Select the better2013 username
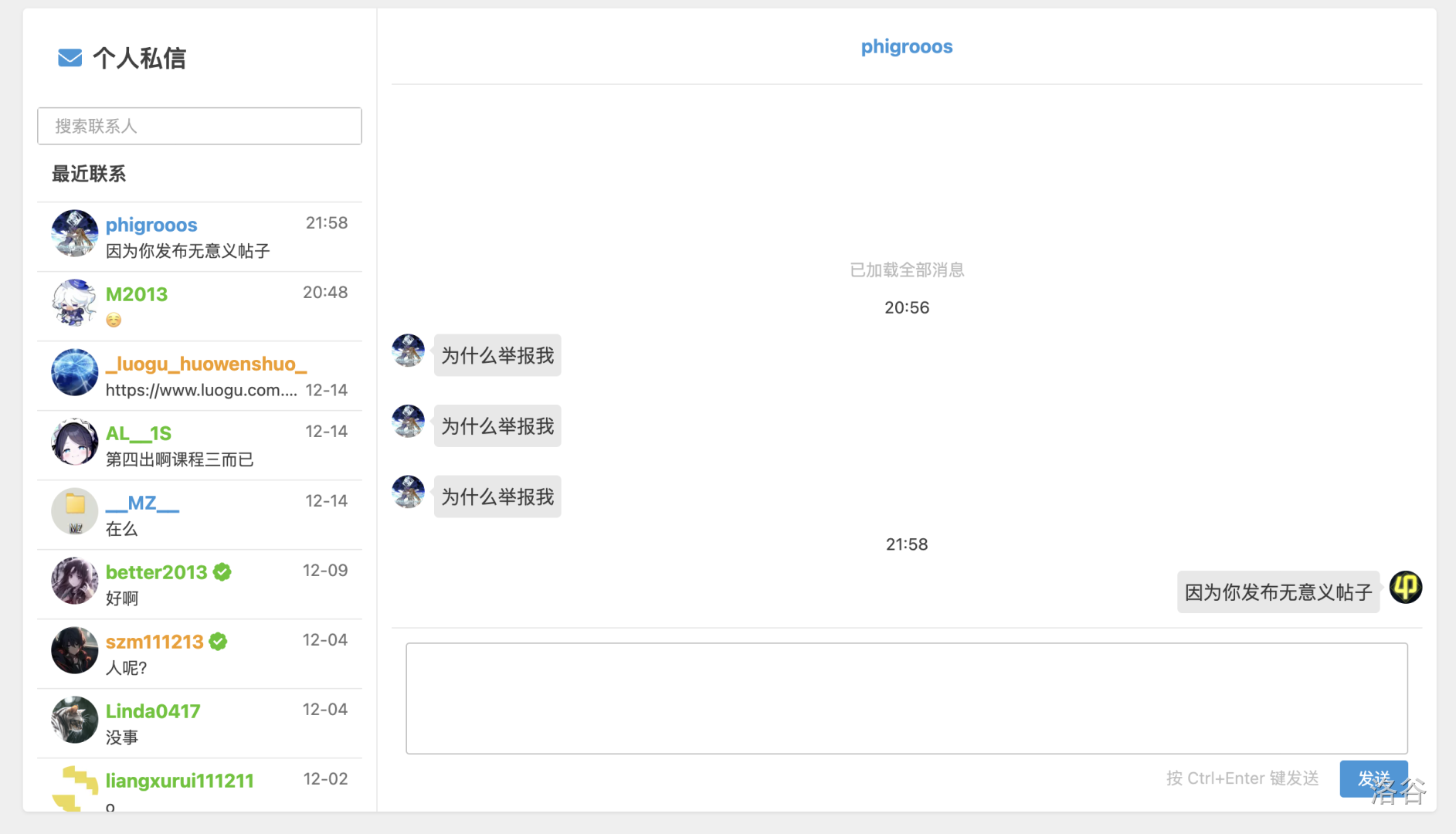1456x834 pixels. coord(156,572)
